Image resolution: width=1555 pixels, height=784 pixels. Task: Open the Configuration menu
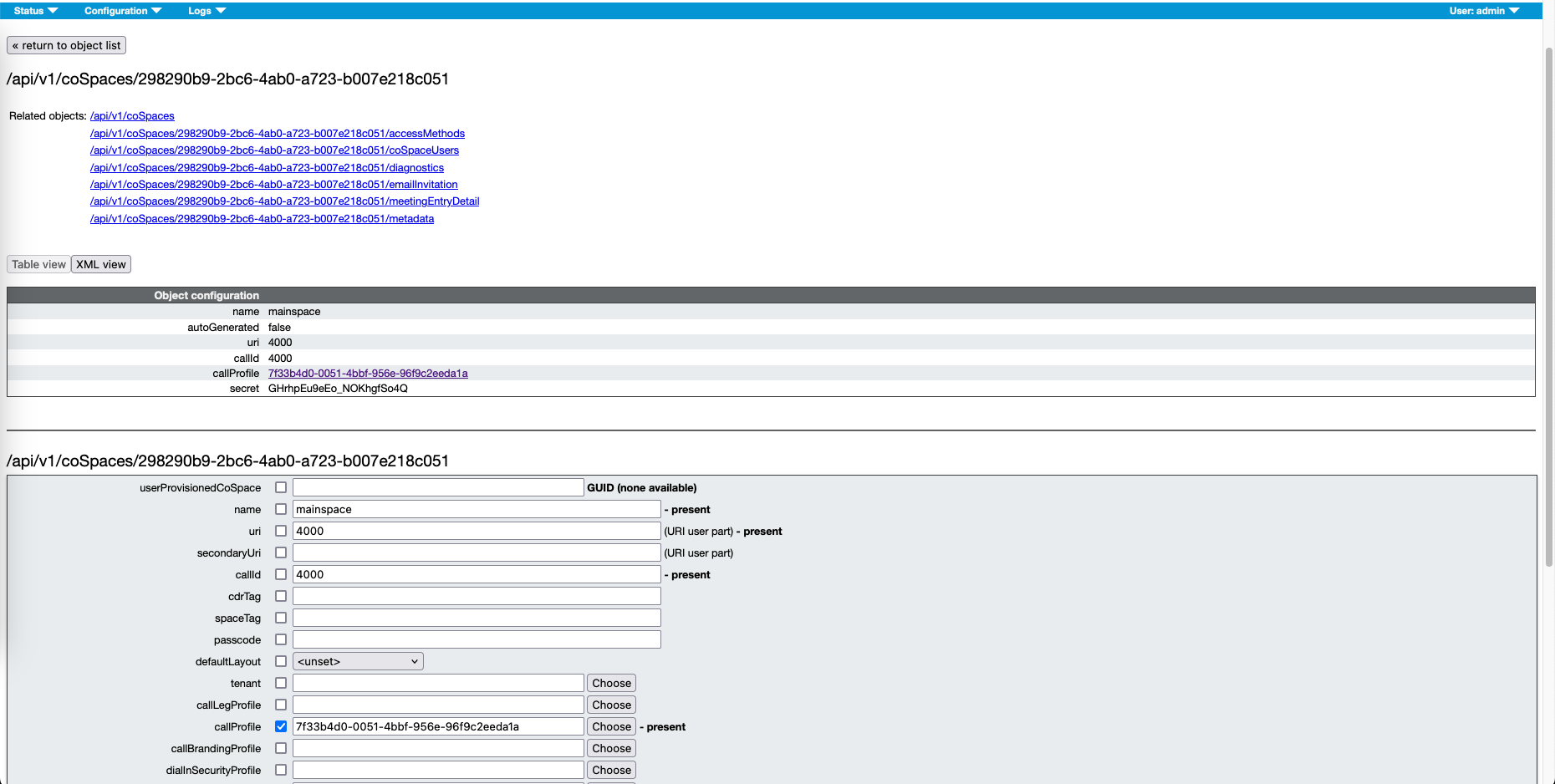click(x=122, y=11)
